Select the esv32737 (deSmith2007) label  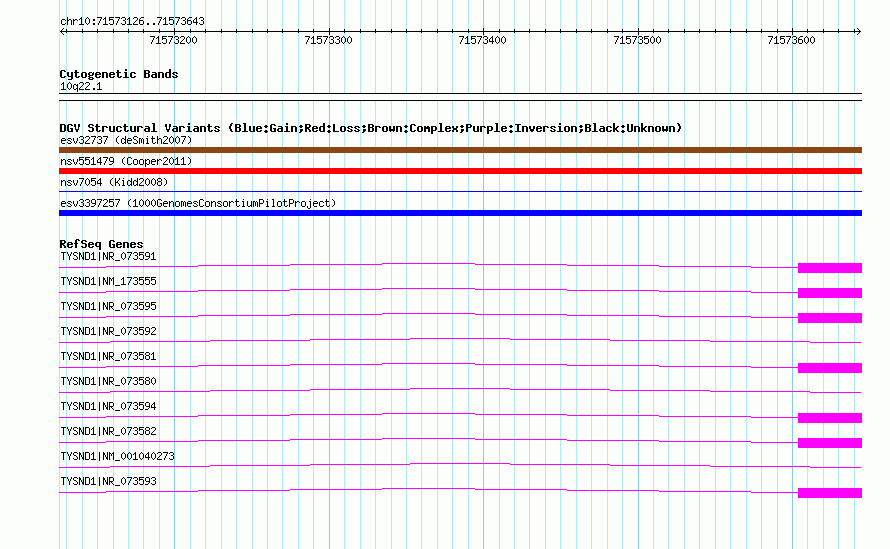click(126, 140)
